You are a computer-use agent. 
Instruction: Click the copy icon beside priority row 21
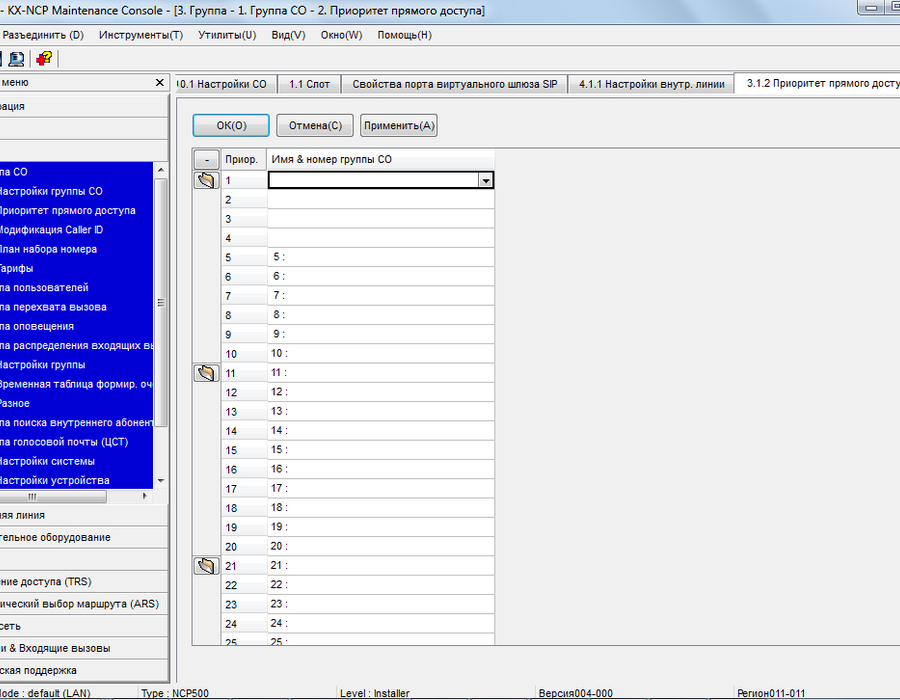tap(206, 566)
